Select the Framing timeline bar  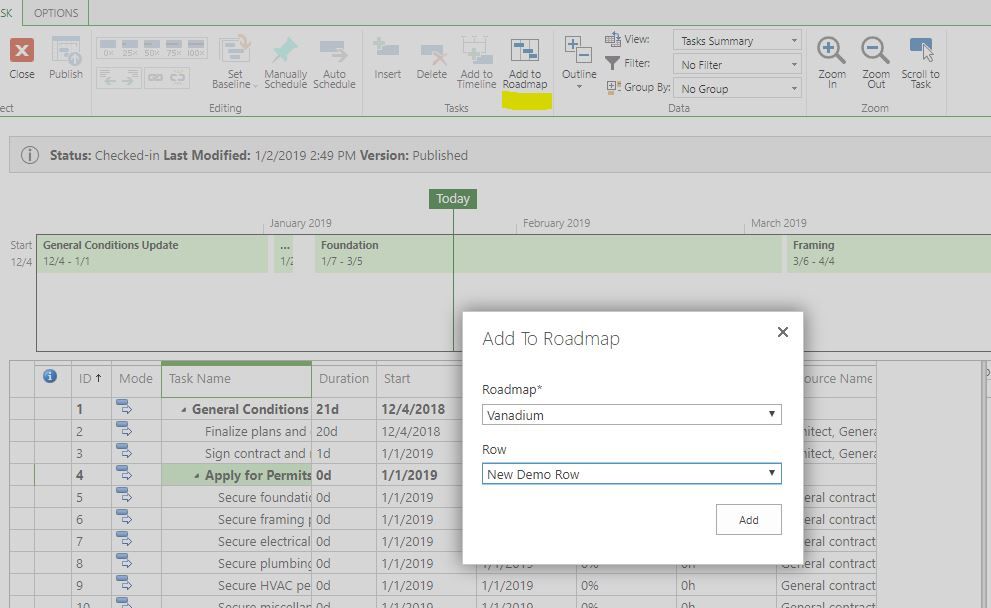click(x=889, y=253)
